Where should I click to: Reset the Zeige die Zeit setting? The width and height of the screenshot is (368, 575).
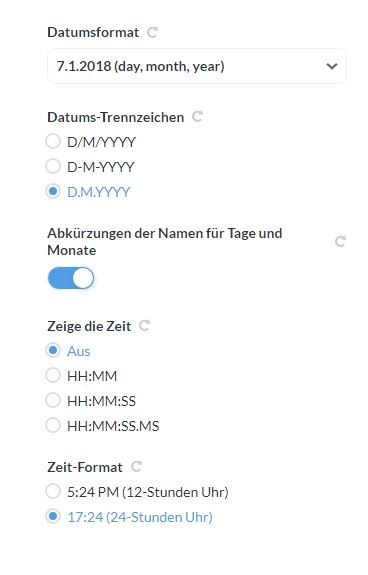144,325
